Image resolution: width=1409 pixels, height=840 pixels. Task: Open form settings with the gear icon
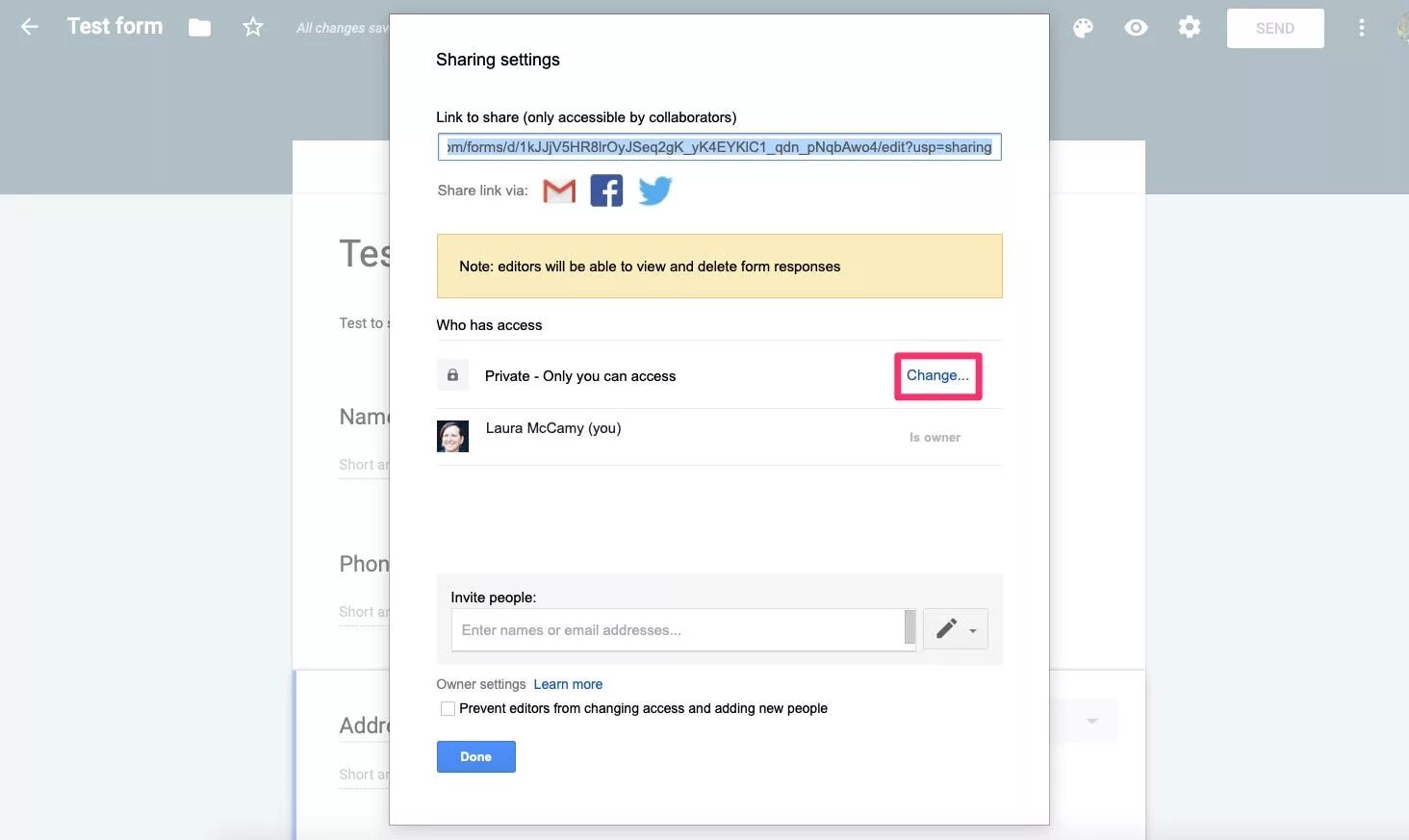(1189, 28)
